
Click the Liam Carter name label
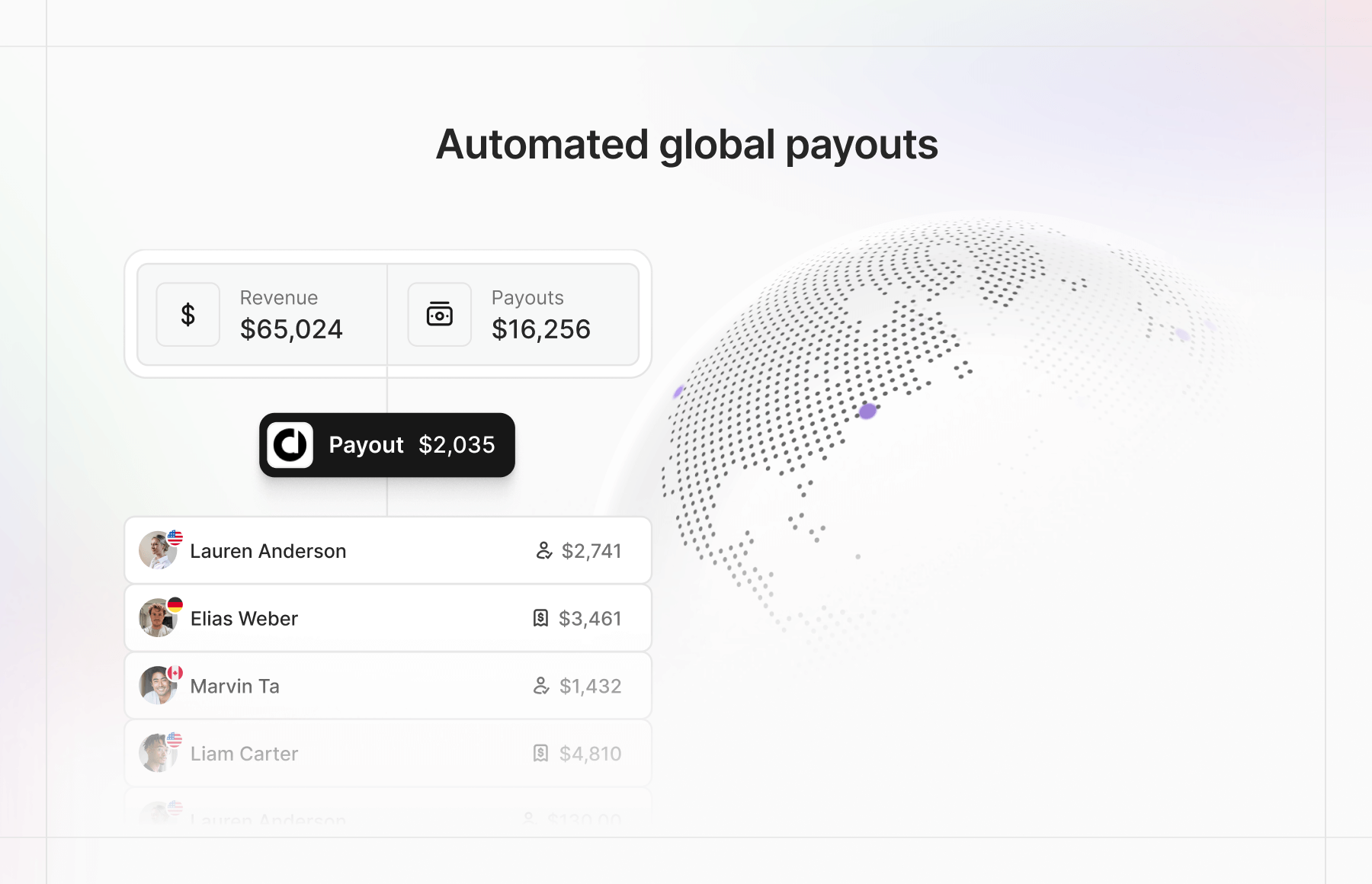(244, 754)
